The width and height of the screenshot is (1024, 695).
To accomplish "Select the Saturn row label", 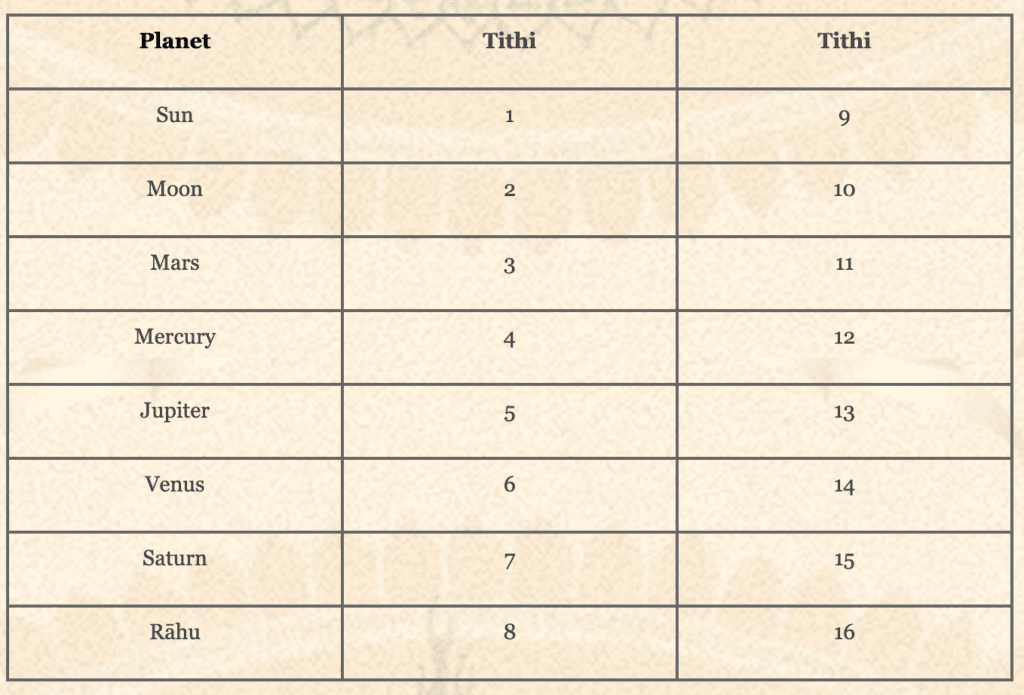I will click(x=175, y=559).
